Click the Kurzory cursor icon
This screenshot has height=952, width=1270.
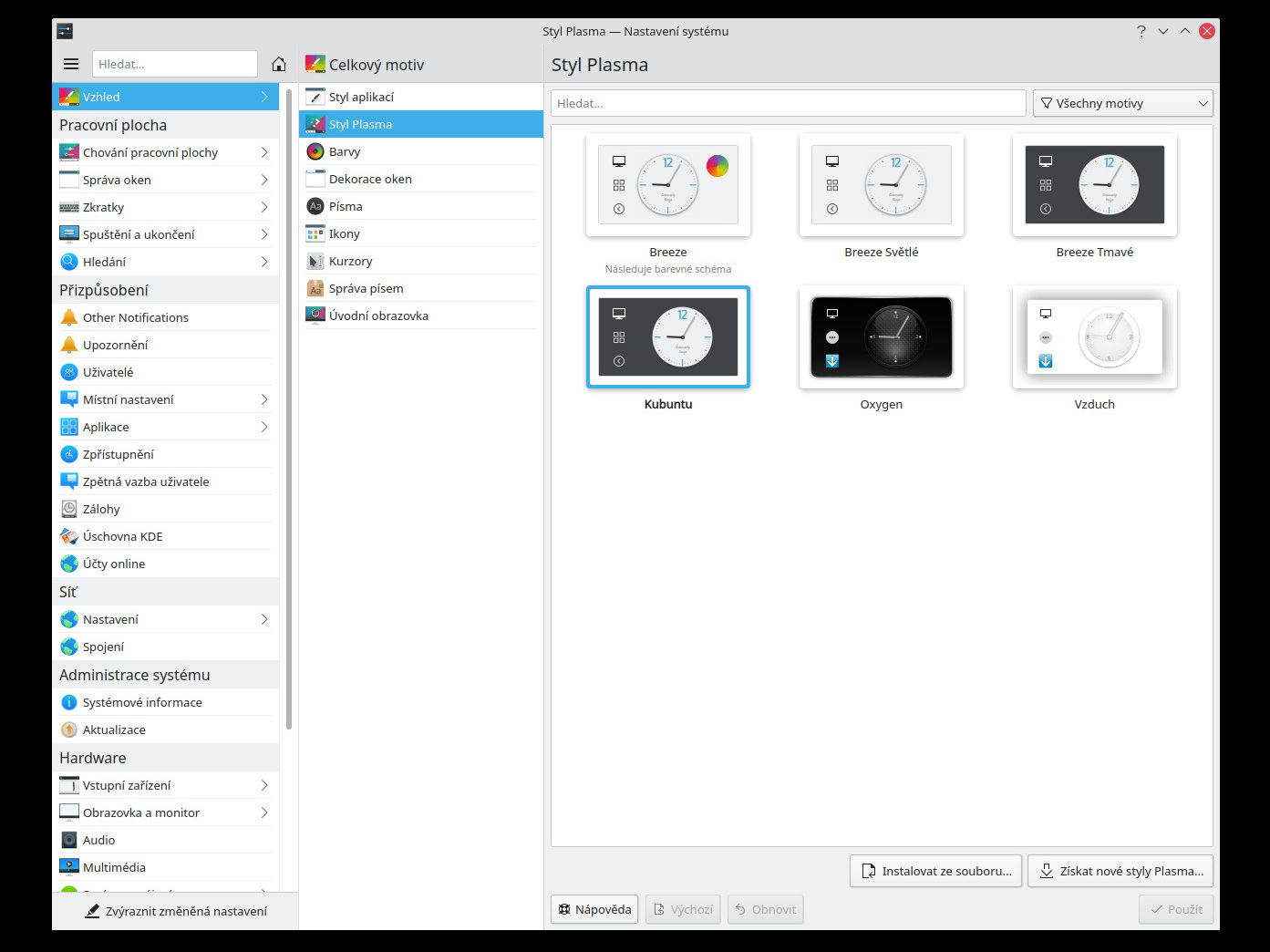pos(315,261)
